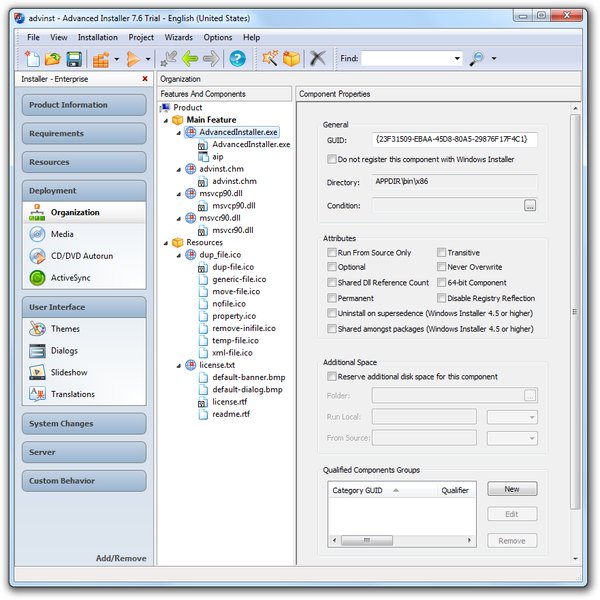Open Dialogs page in sidebar
Viewport: 600px width, 600px height.
[x=84, y=351]
